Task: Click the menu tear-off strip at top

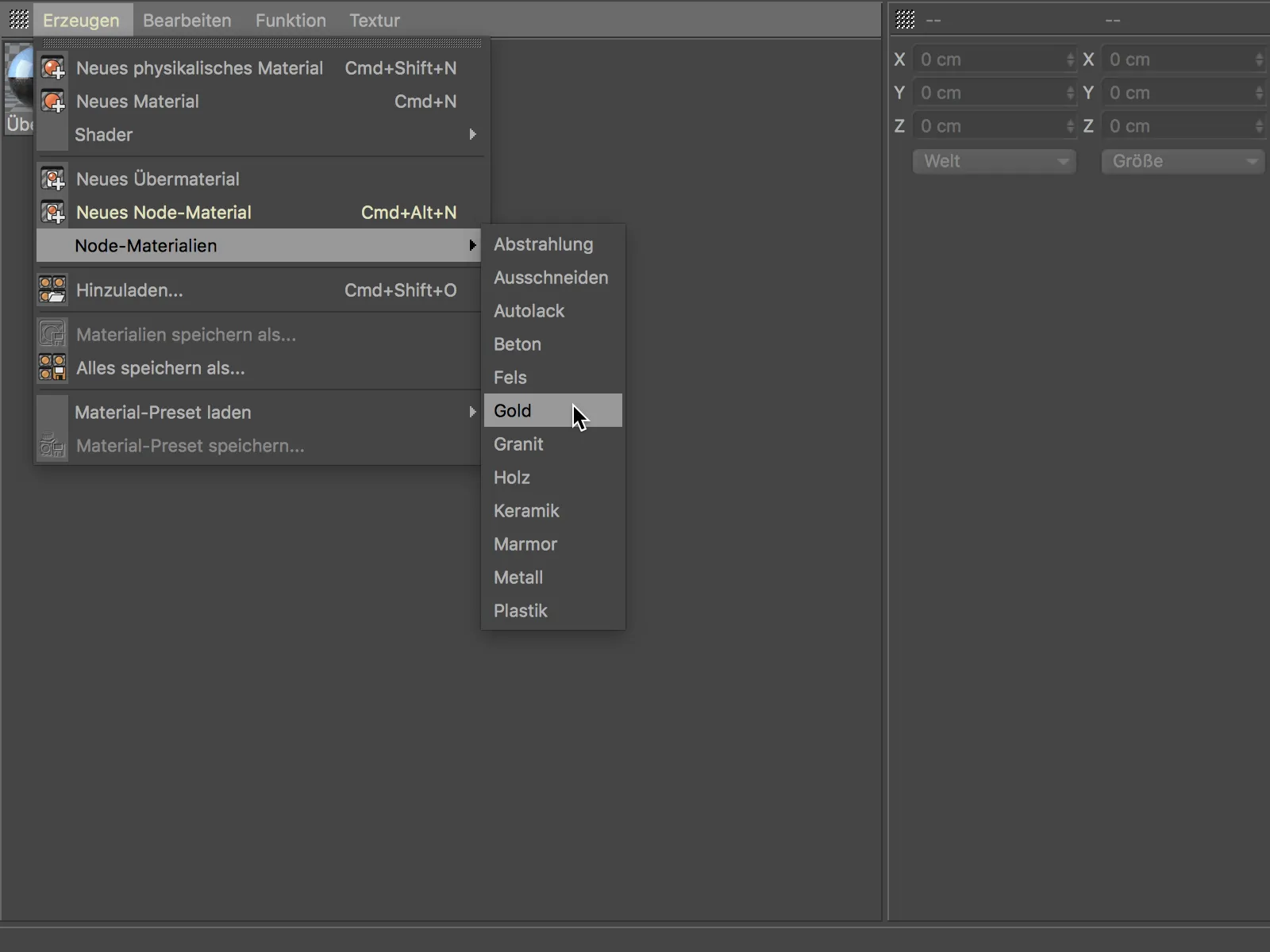Action: click(x=262, y=43)
